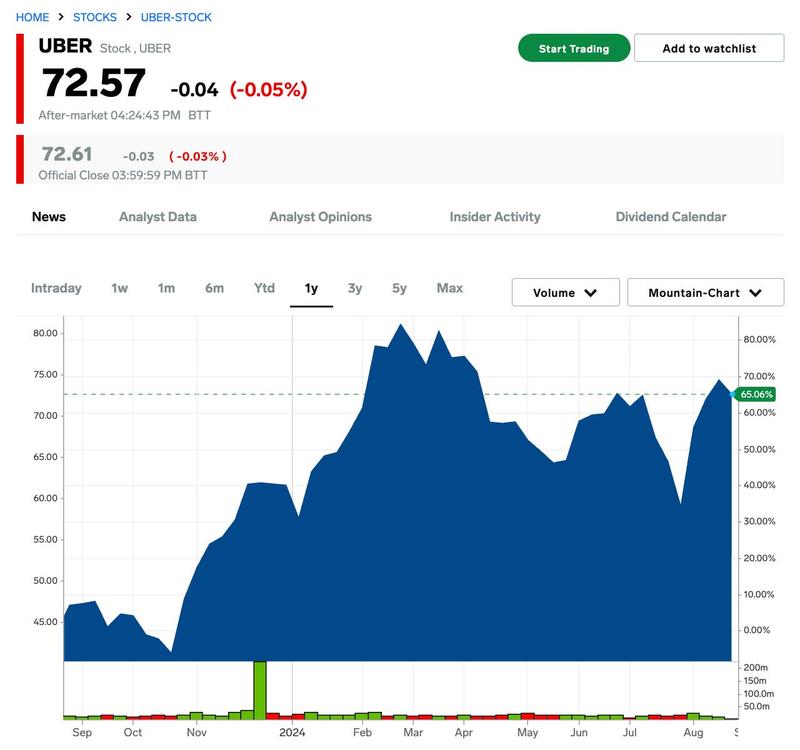Open the Analyst Opinions tab

pos(320,217)
